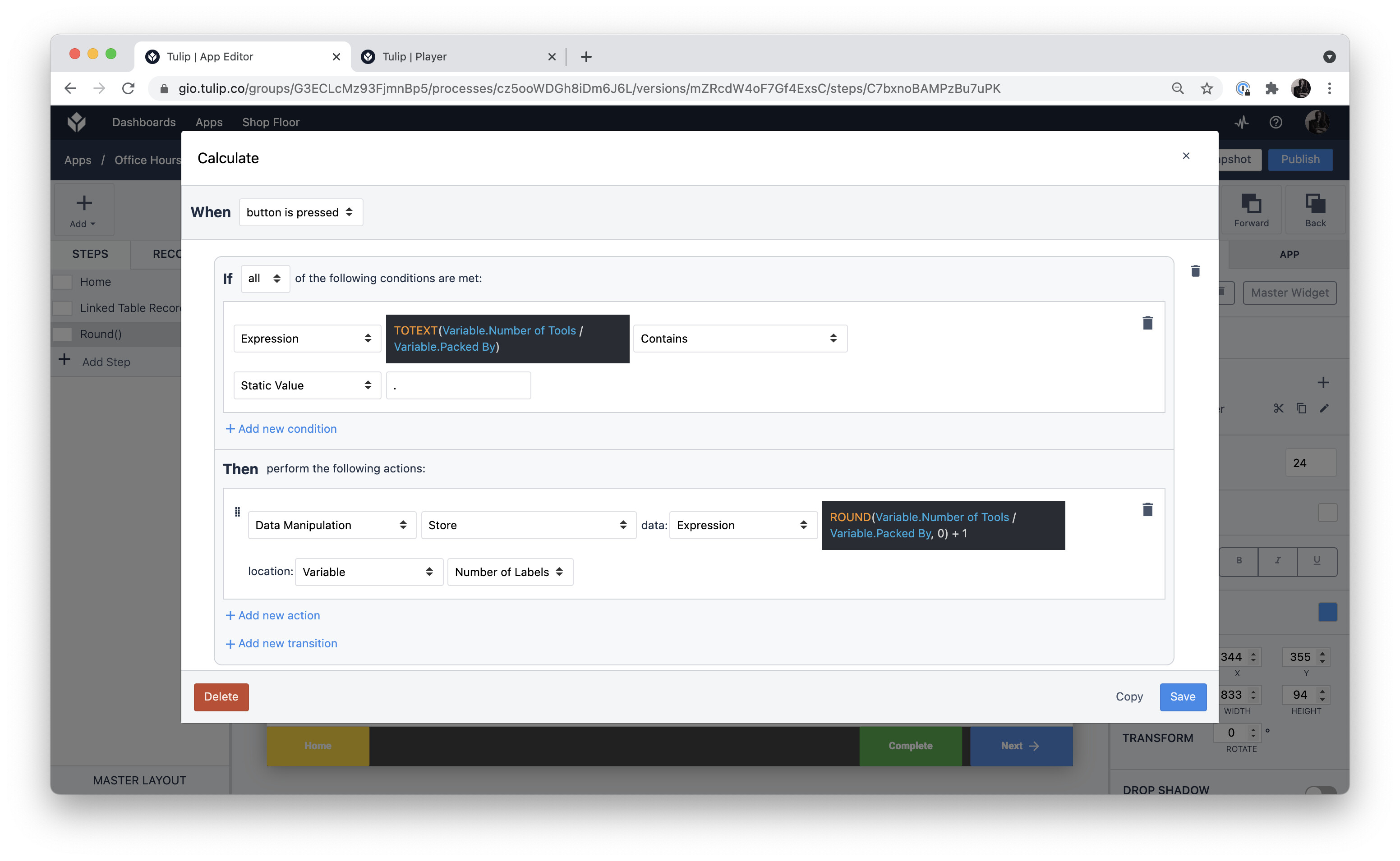
Task: Click the browser zoom magnifier icon
Action: (1177, 88)
